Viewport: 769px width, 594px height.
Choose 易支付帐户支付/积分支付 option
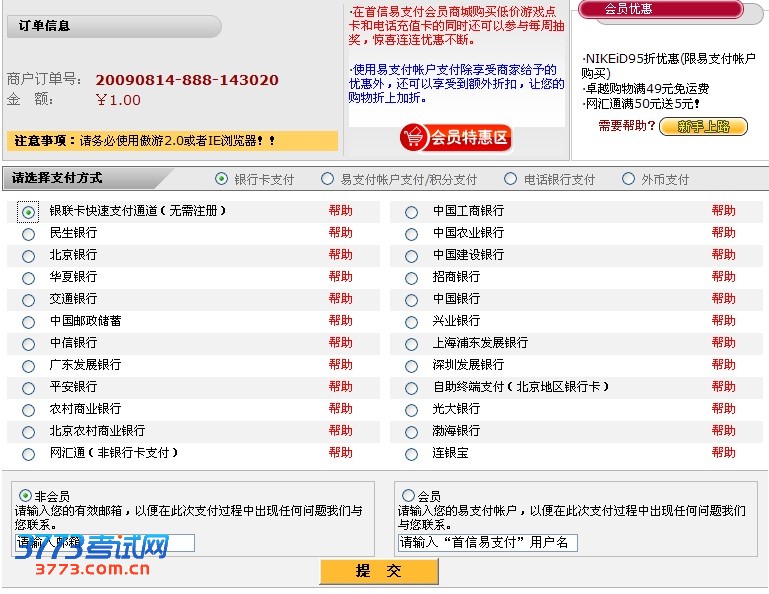point(327,179)
